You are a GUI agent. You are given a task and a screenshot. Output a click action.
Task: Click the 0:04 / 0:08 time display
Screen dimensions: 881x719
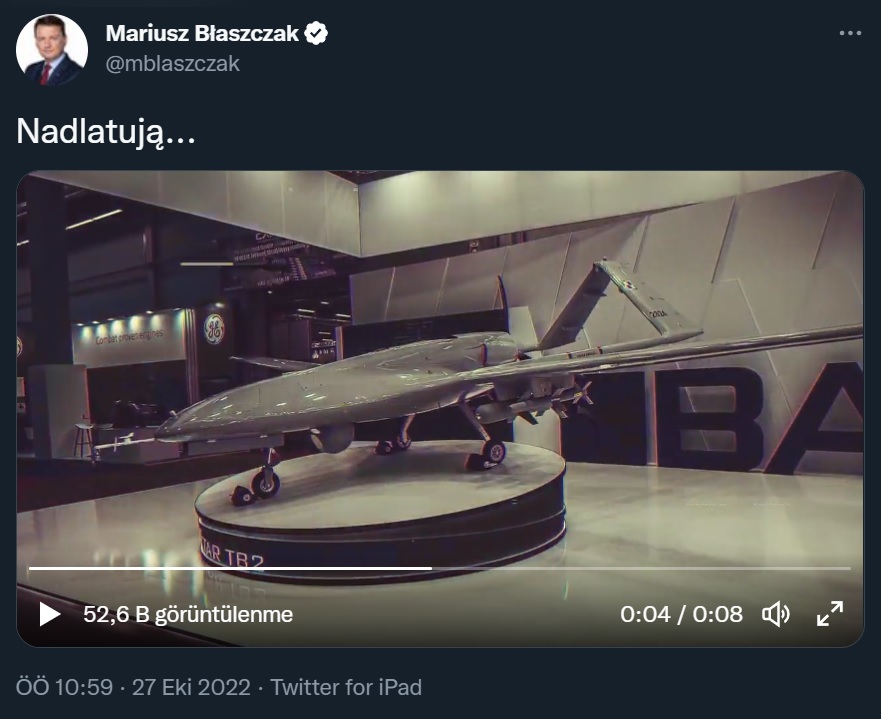pyautogui.click(x=681, y=615)
